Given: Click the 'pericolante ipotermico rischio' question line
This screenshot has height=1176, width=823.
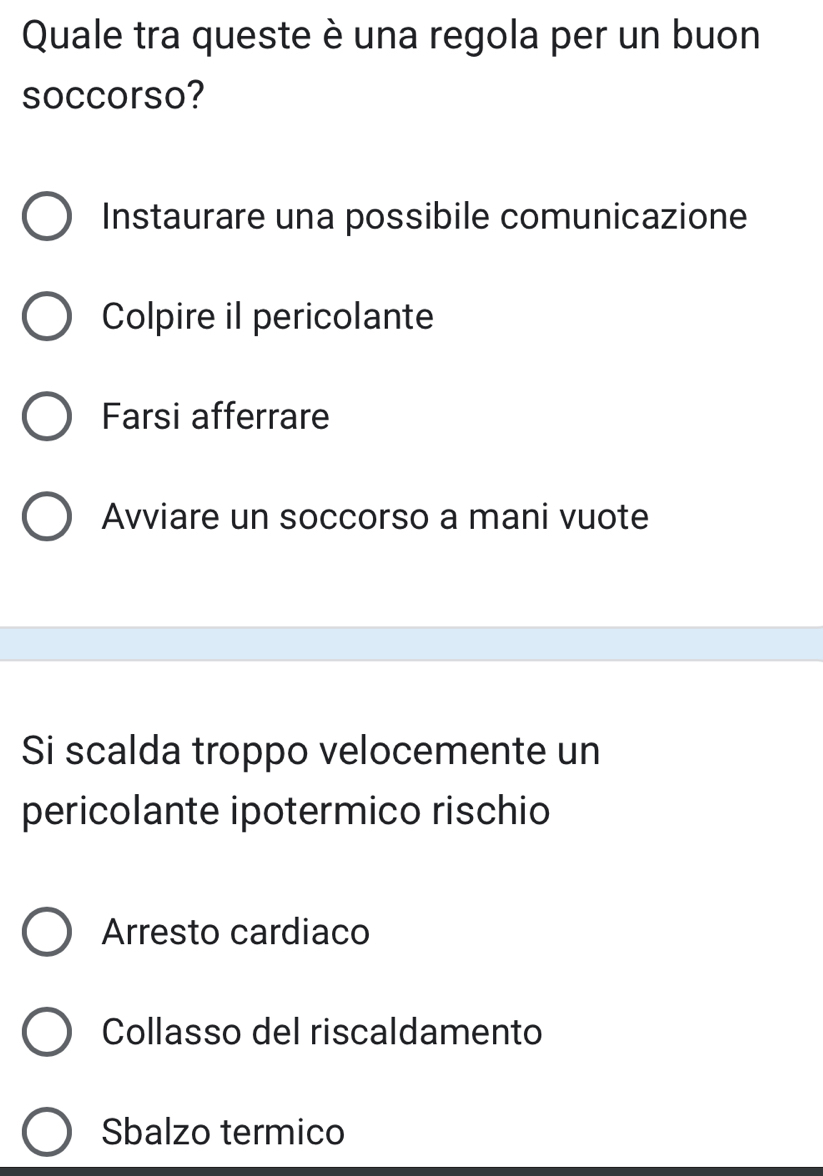Looking at the screenshot, I should click(285, 810).
